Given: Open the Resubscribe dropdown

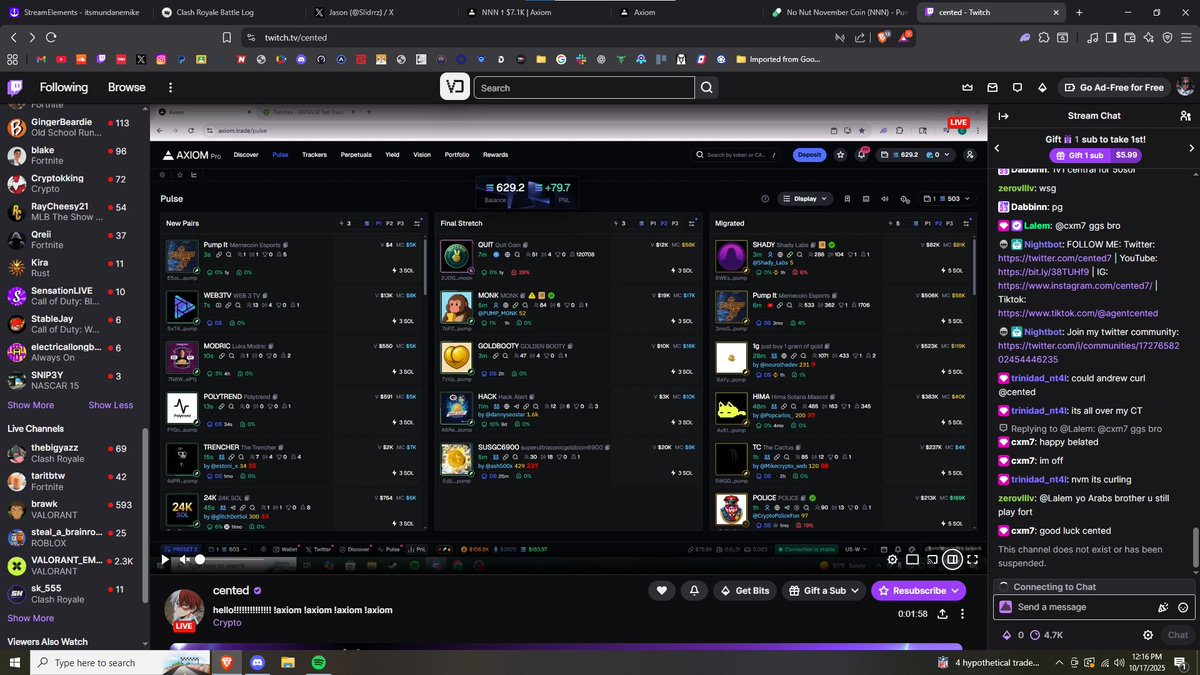Looking at the screenshot, I should click(918, 591).
